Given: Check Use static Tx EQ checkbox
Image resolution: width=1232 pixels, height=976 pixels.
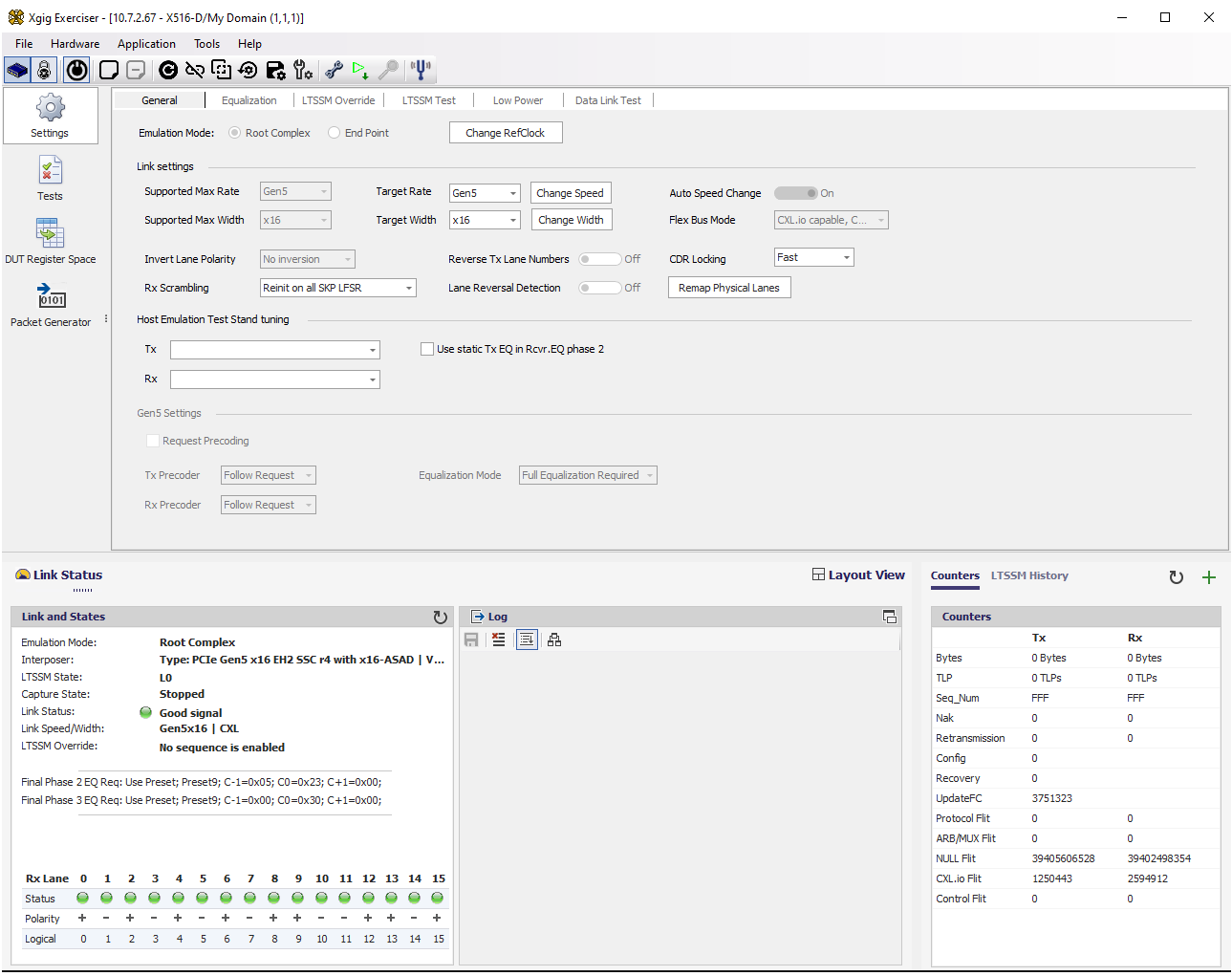Looking at the screenshot, I should click(x=427, y=349).
